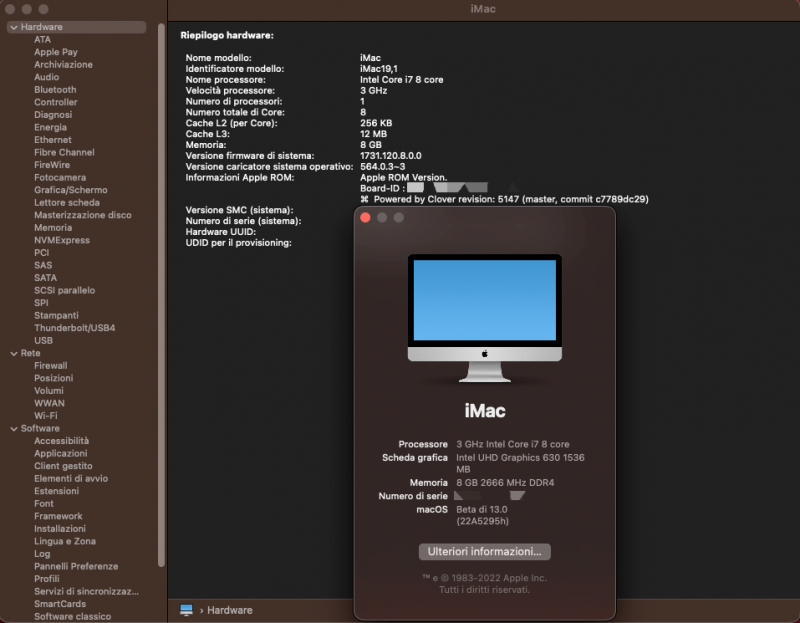Open Applicazioni under Software
Screen dimensions: 800x623
pyautogui.click(x=61, y=453)
